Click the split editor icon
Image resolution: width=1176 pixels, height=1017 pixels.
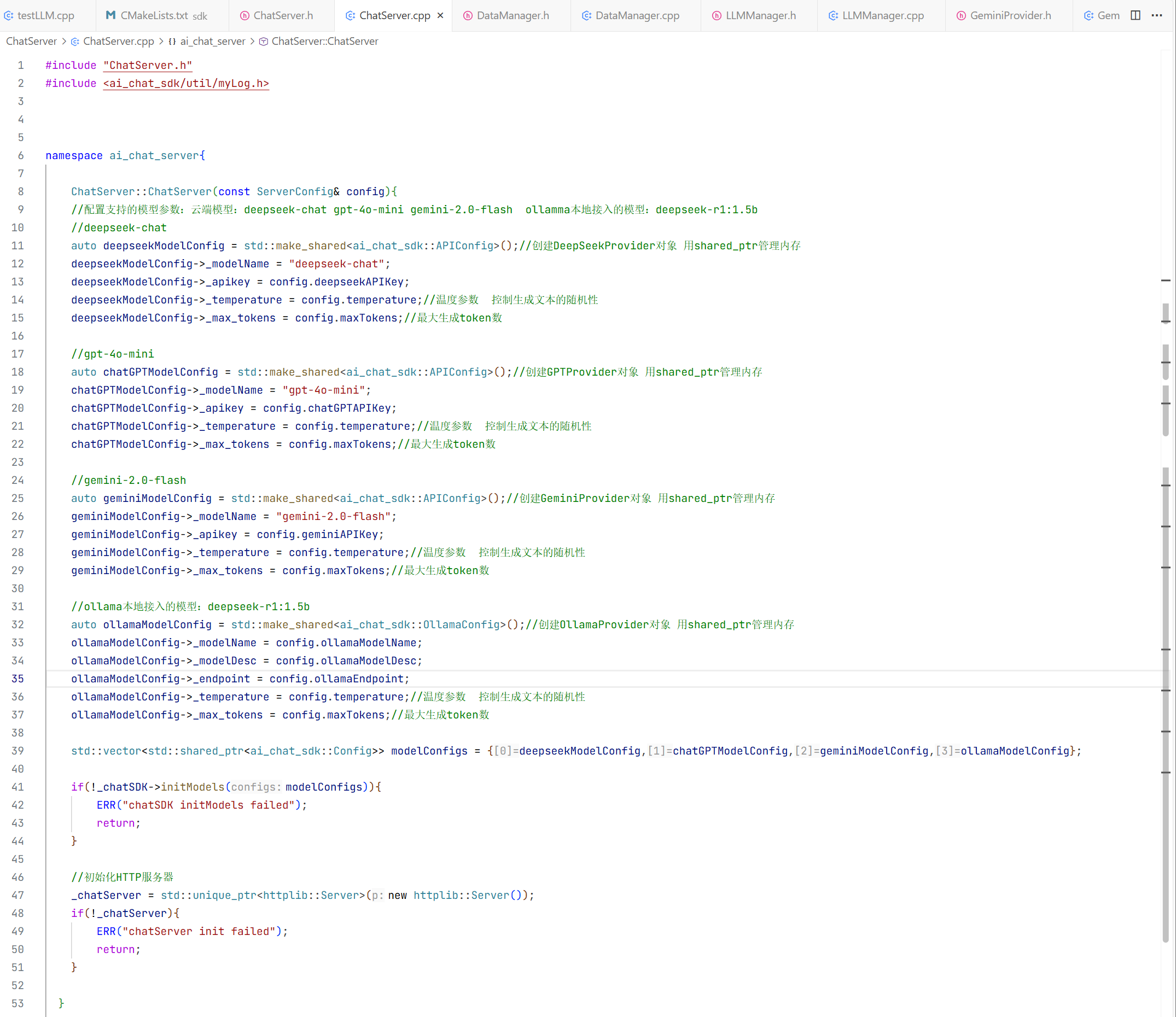point(1135,15)
